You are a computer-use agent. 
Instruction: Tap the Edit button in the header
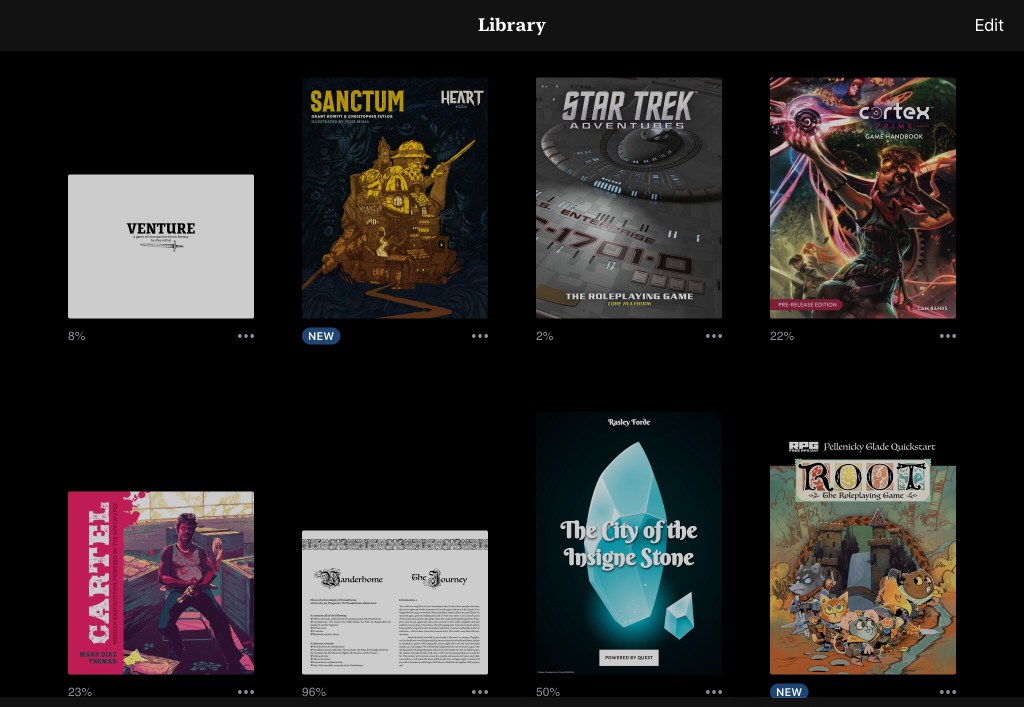[x=988, y=26]
